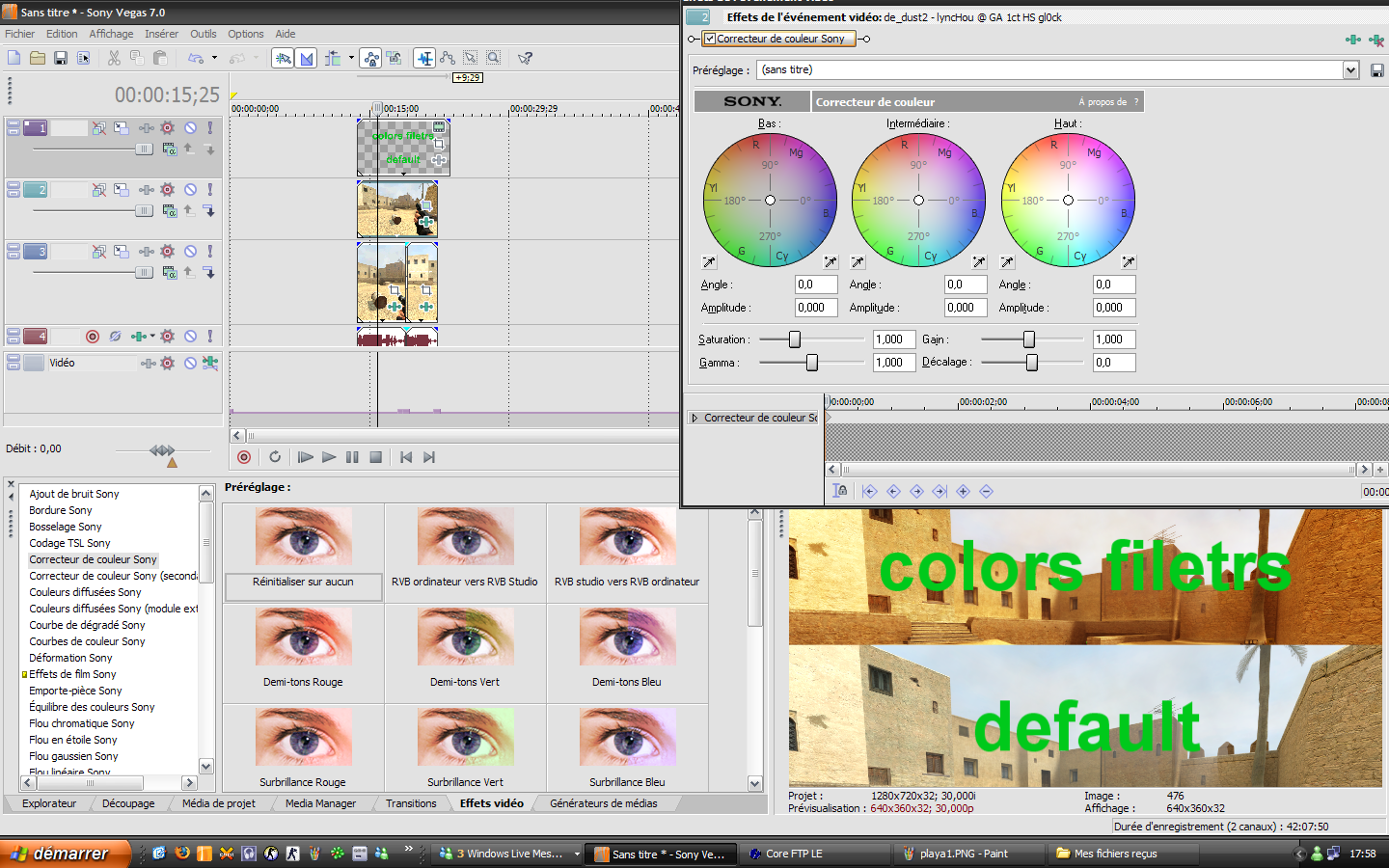The width and height of the screenshot is (1389, 868).
Task: Select the Zoom Edit tool in toolbar
Action: [x=494, y=58]
